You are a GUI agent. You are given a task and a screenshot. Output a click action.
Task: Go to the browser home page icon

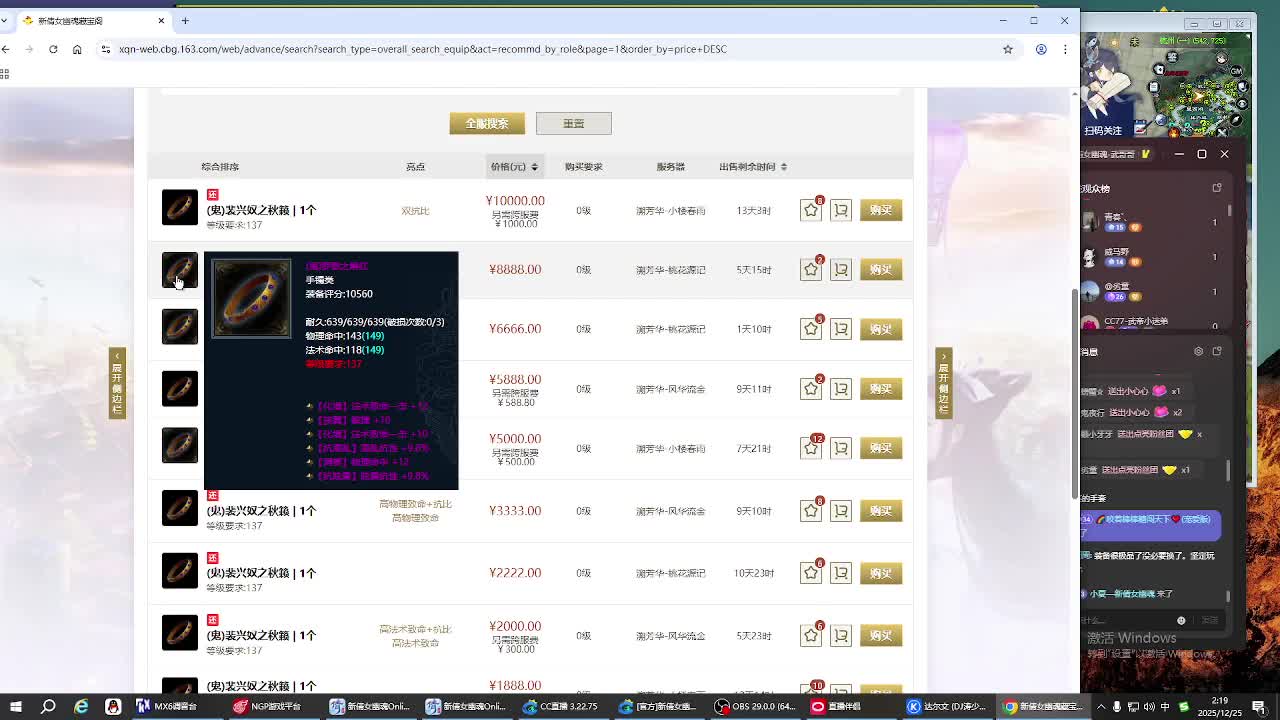(77, 49)
